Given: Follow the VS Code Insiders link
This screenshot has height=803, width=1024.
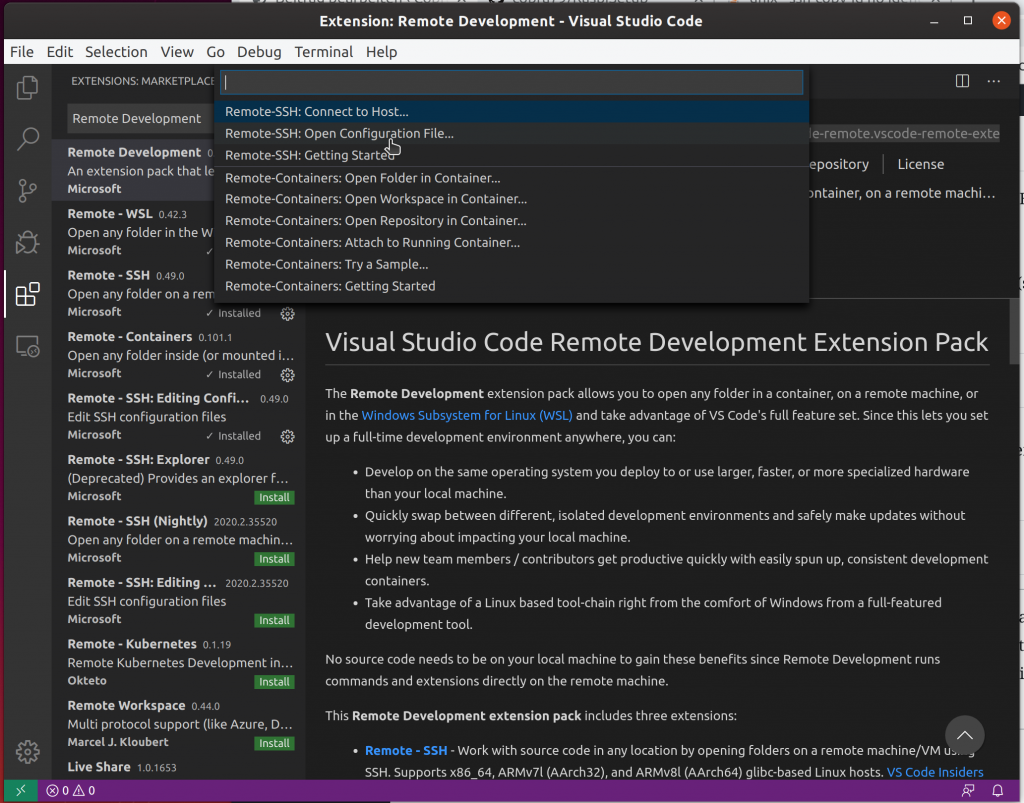Looking at the screenshot, I should [x=935, y=772].
